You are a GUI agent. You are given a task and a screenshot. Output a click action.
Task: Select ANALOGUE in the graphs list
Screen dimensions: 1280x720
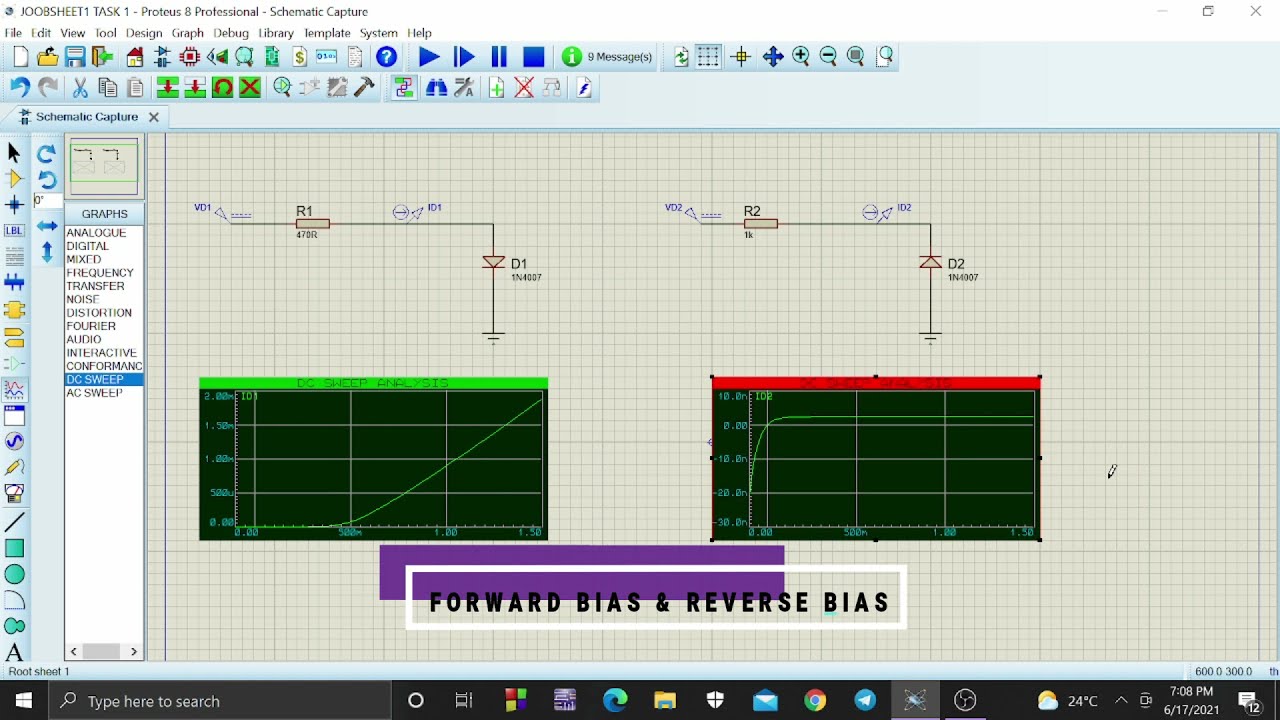click(x=96, y=233)
